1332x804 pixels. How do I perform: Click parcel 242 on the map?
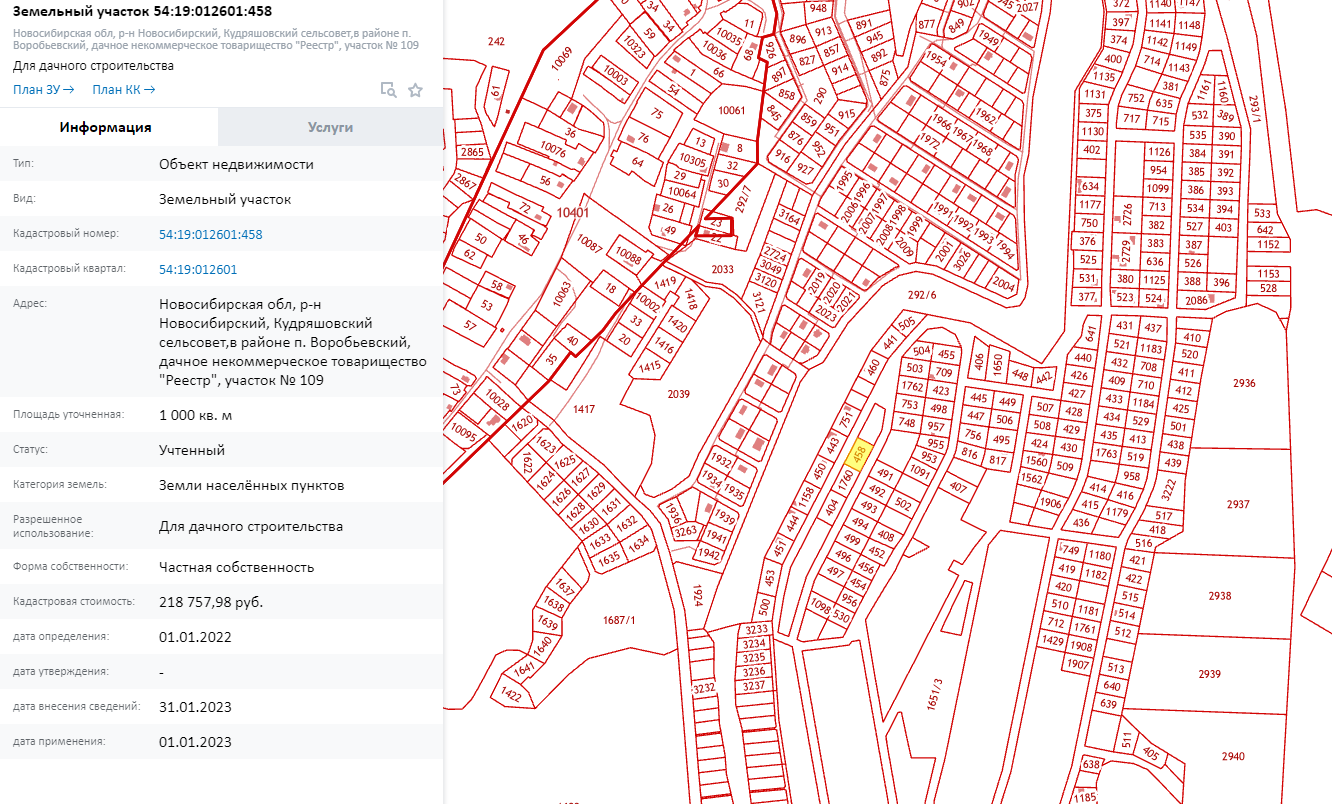click(x=496, y=41)
